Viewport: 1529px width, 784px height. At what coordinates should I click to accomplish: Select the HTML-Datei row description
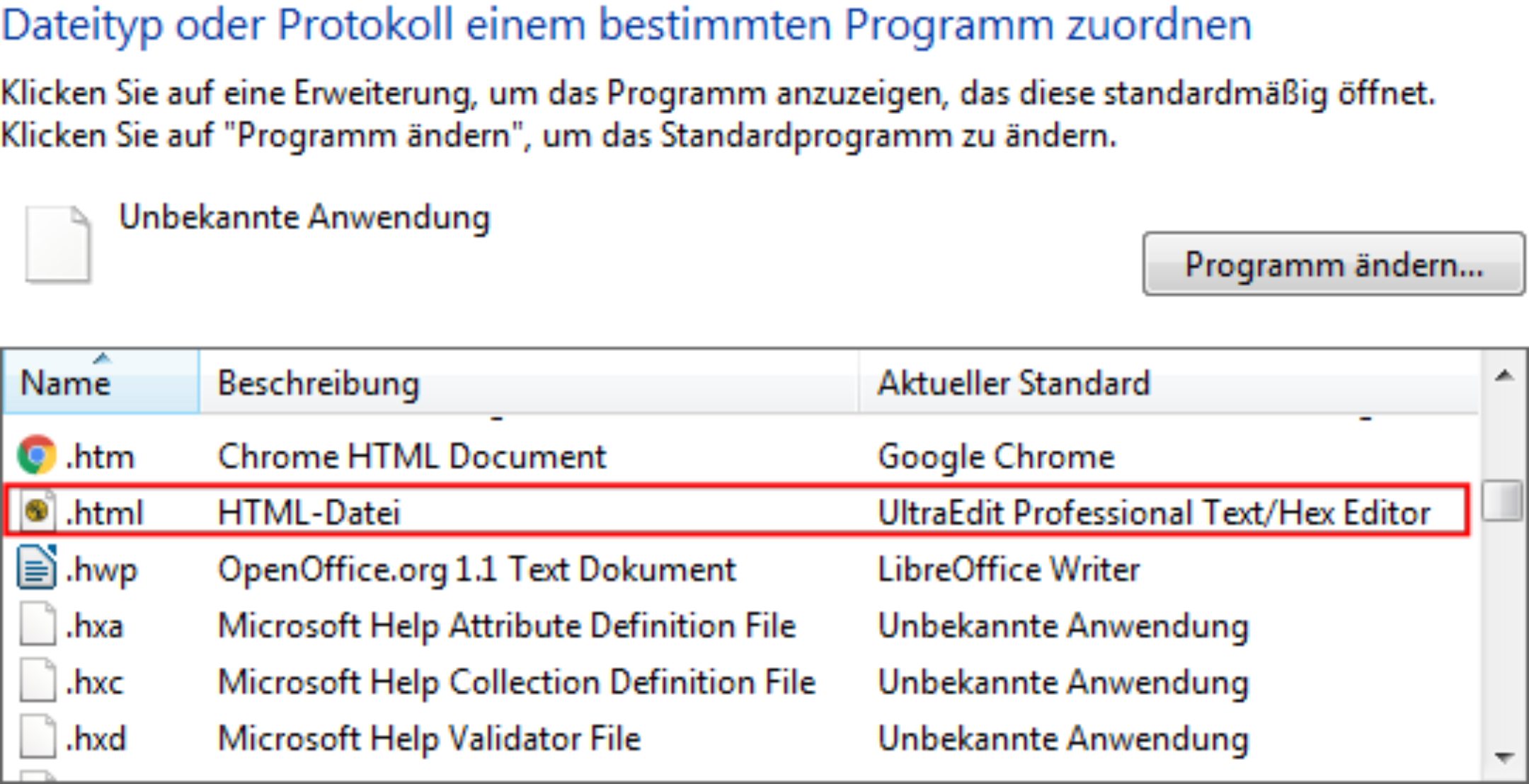[x=309, y=512]
